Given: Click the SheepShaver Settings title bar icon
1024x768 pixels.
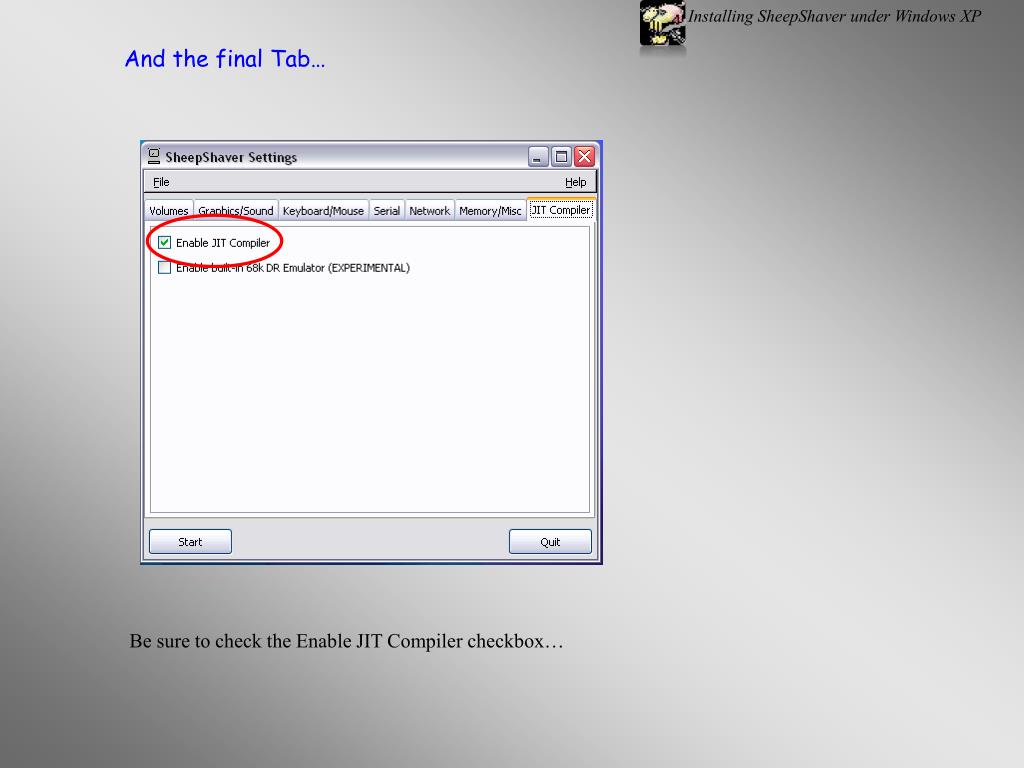Looking at the screenshot, I should point(153,156).
